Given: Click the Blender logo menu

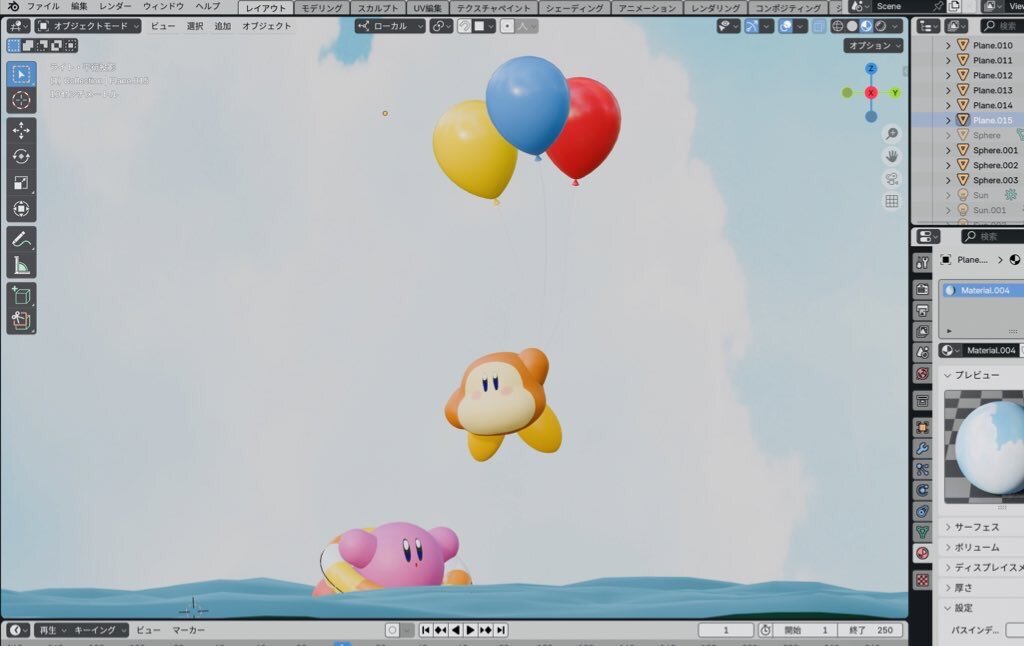Looking at the screenshot, I should (x=13, y=7).
